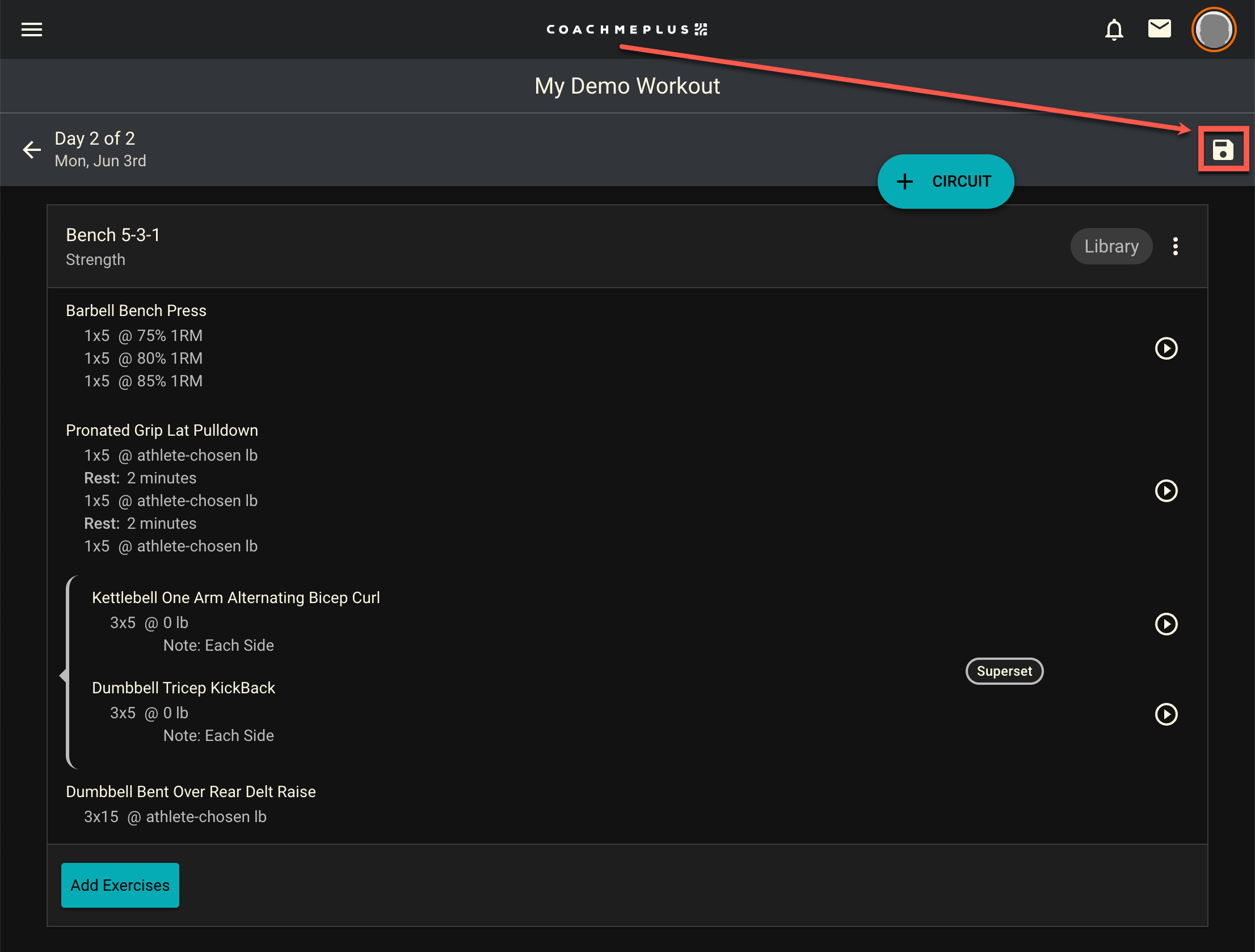Click the Bench 5-3-1 circuit title
The height and width of the screenshot is (952, 1255).
pos(113,235)
